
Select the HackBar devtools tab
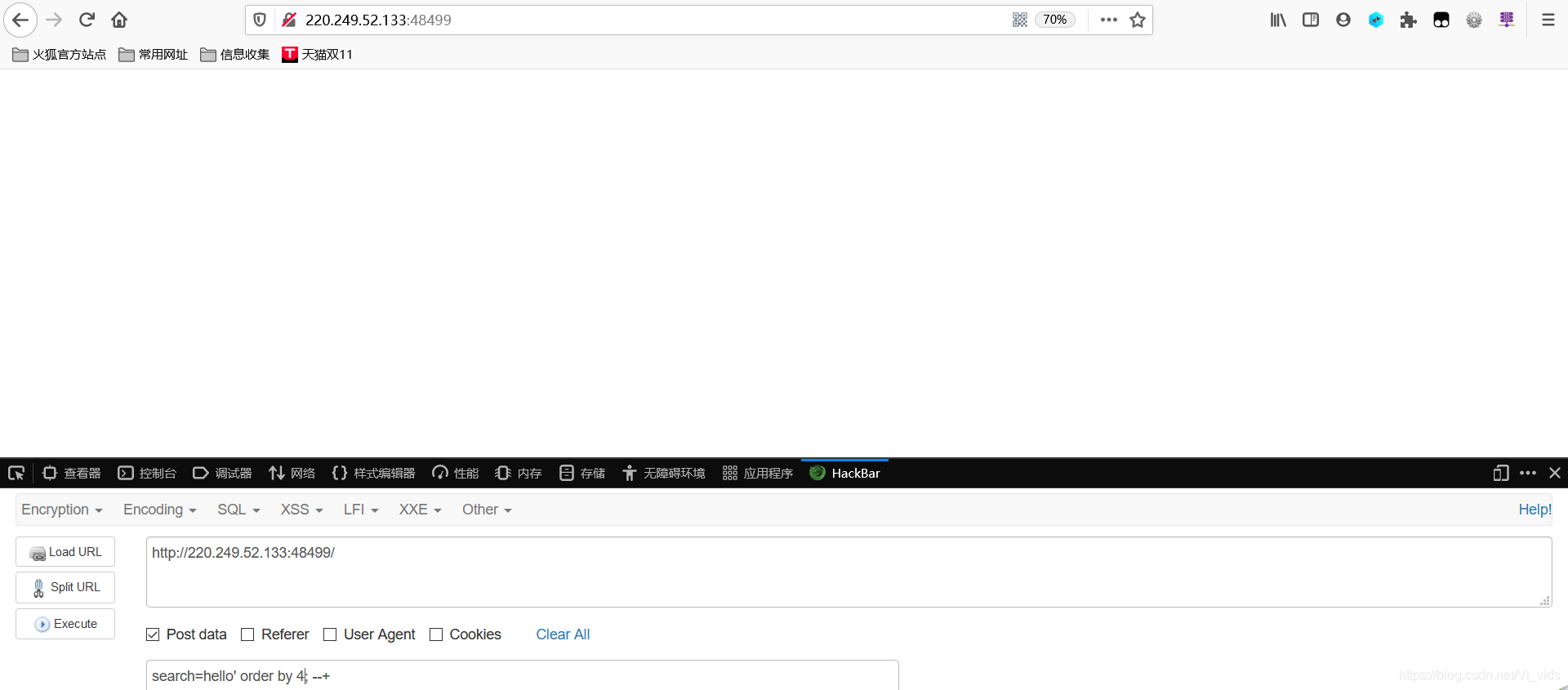(844, 473)
